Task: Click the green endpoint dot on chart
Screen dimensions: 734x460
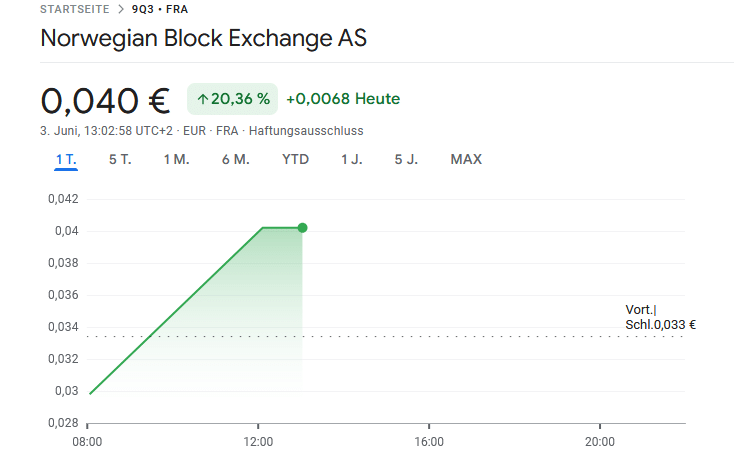Action: (x=302, y=228)
